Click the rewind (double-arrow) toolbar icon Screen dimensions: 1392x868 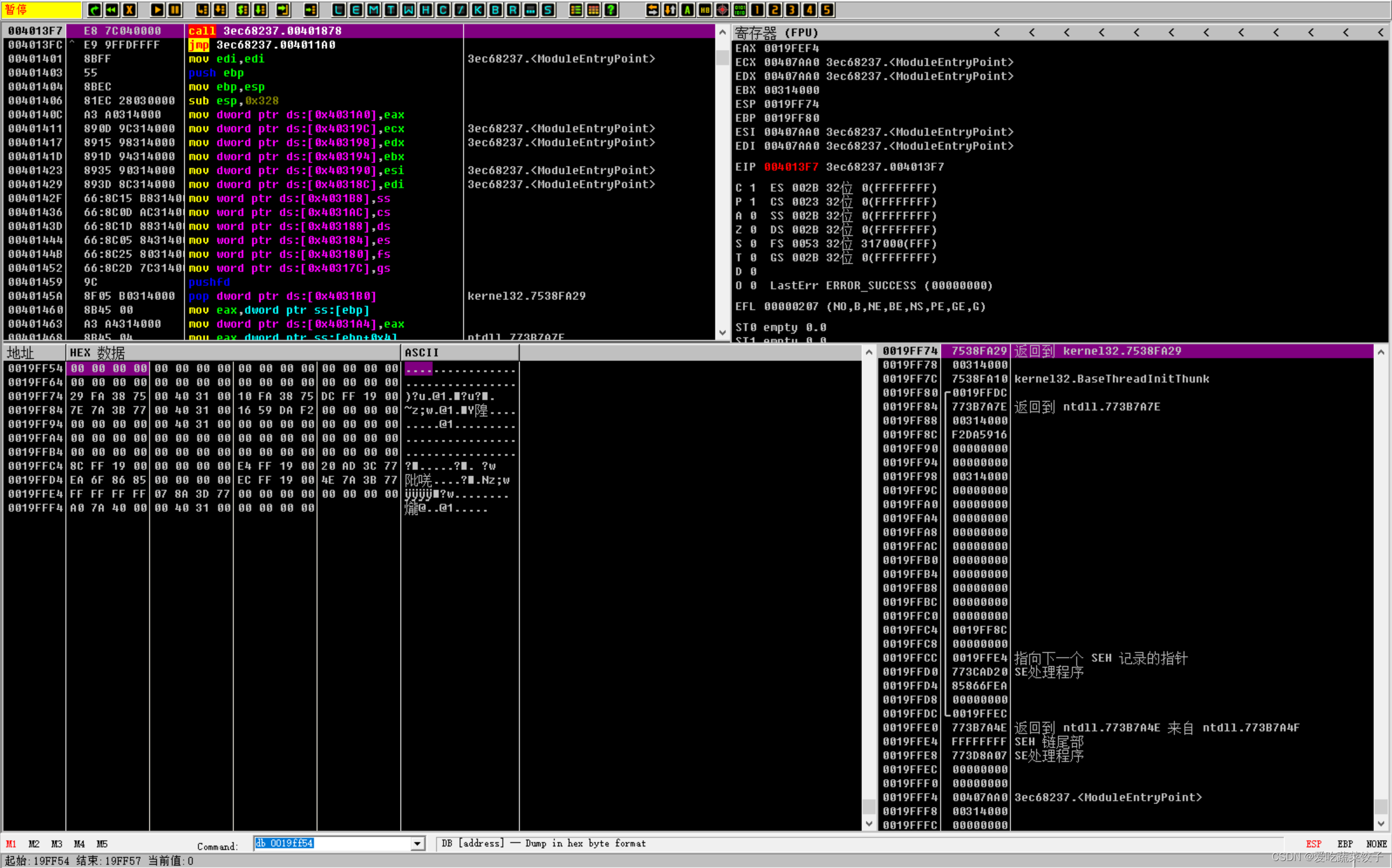[x=112, y=9]
